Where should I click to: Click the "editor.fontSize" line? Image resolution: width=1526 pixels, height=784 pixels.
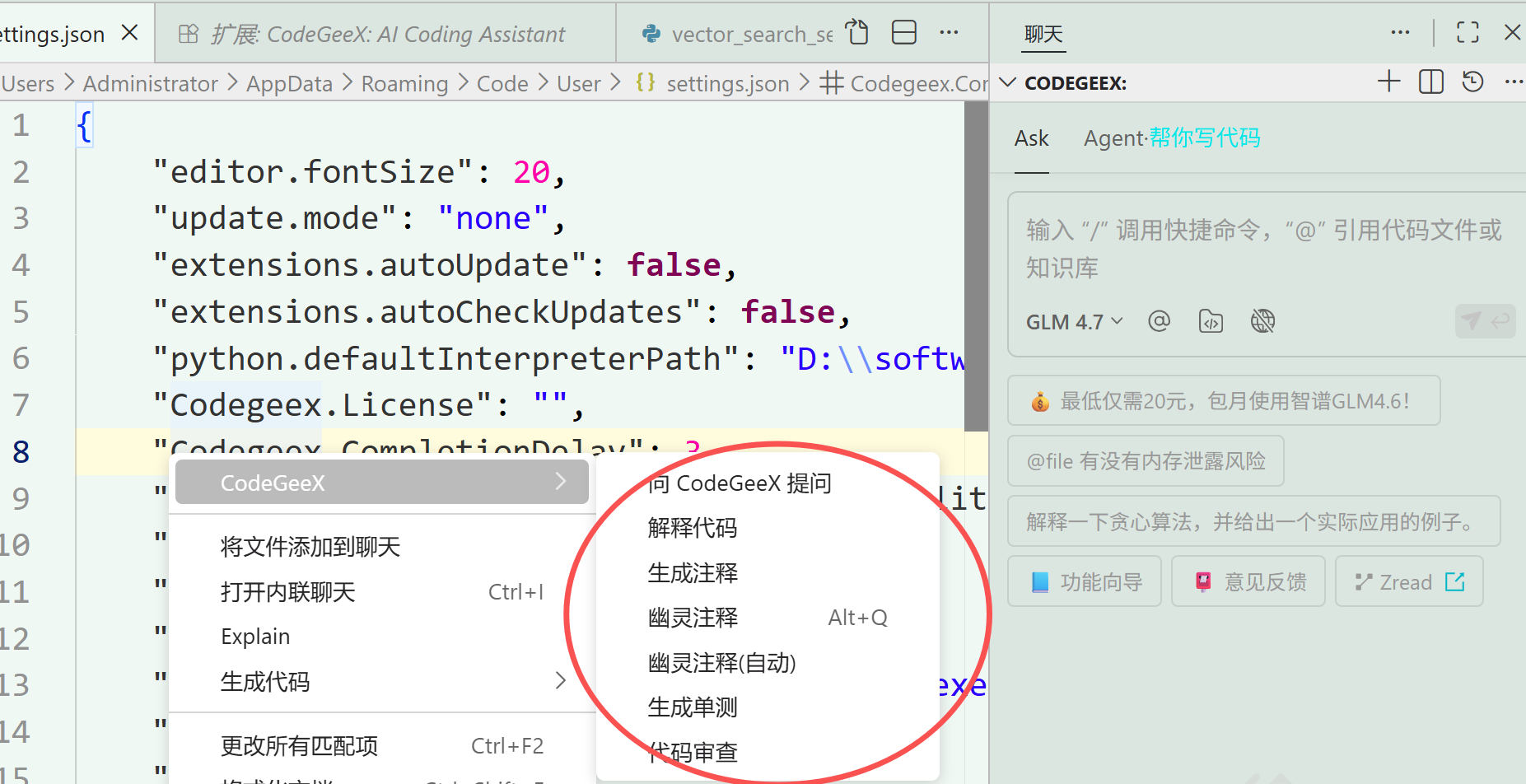click(359, 171)
